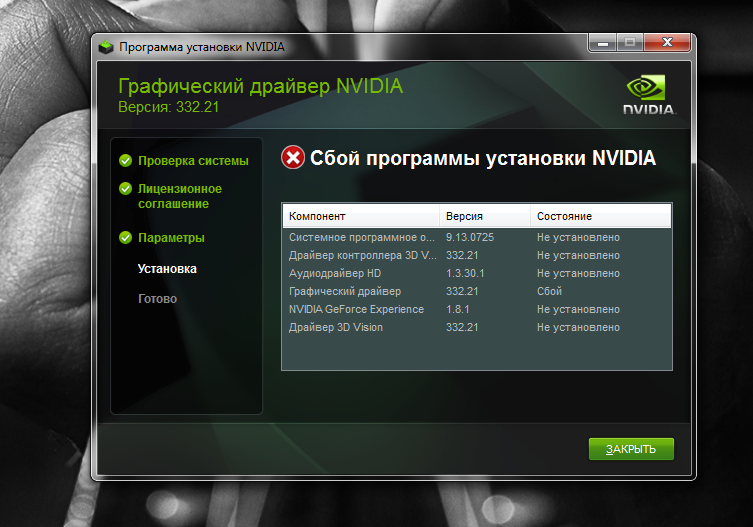This screenshot has width=753, height=527.
Task: Click the version value 9.13.0725
Action: pos(470,237)
